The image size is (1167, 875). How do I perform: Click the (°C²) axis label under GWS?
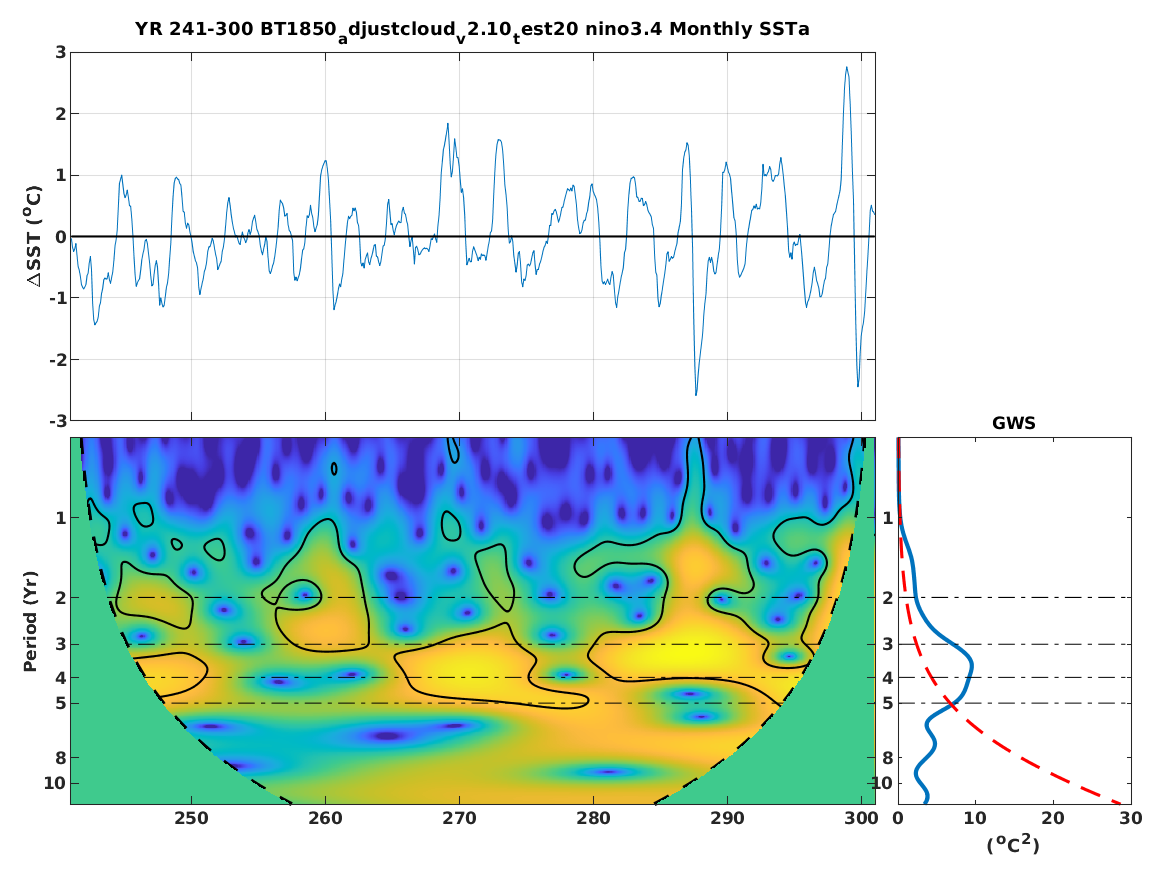point(1013,844)
